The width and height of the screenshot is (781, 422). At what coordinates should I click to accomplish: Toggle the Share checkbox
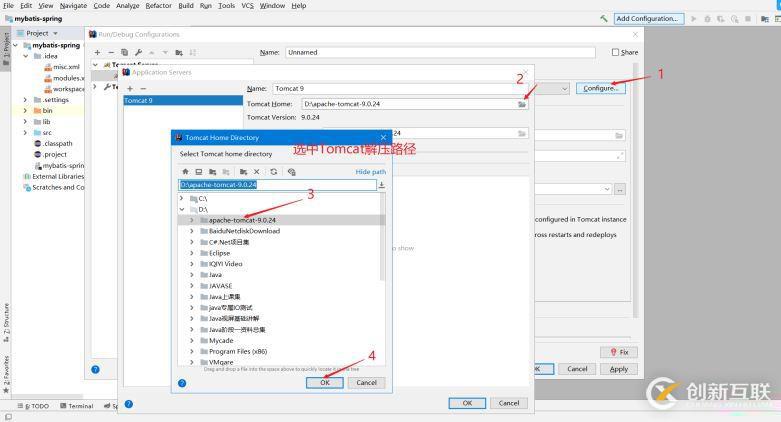(615, 52)
